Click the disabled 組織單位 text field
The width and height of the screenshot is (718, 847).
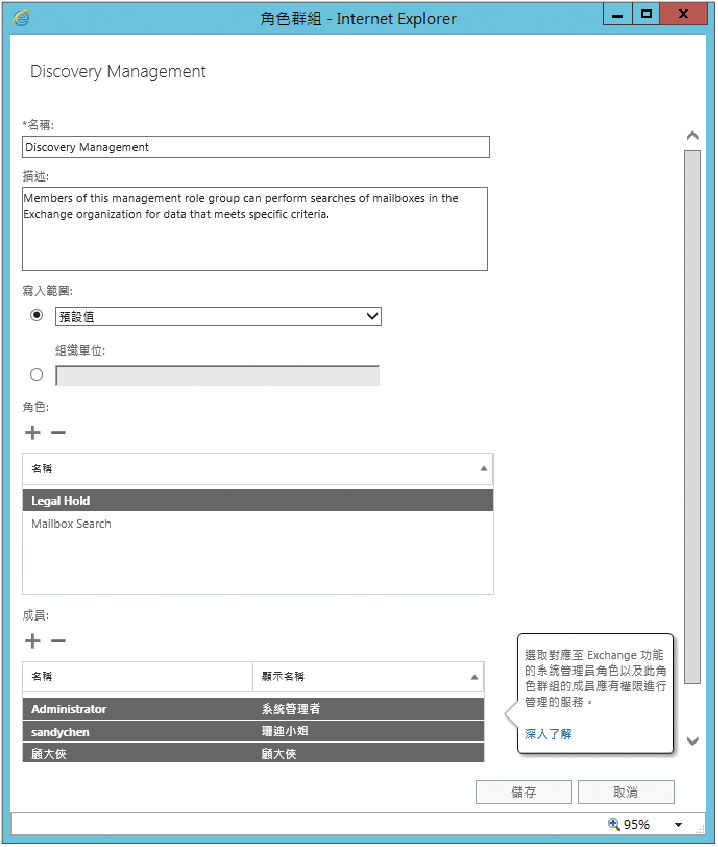[x=218, y=375]
